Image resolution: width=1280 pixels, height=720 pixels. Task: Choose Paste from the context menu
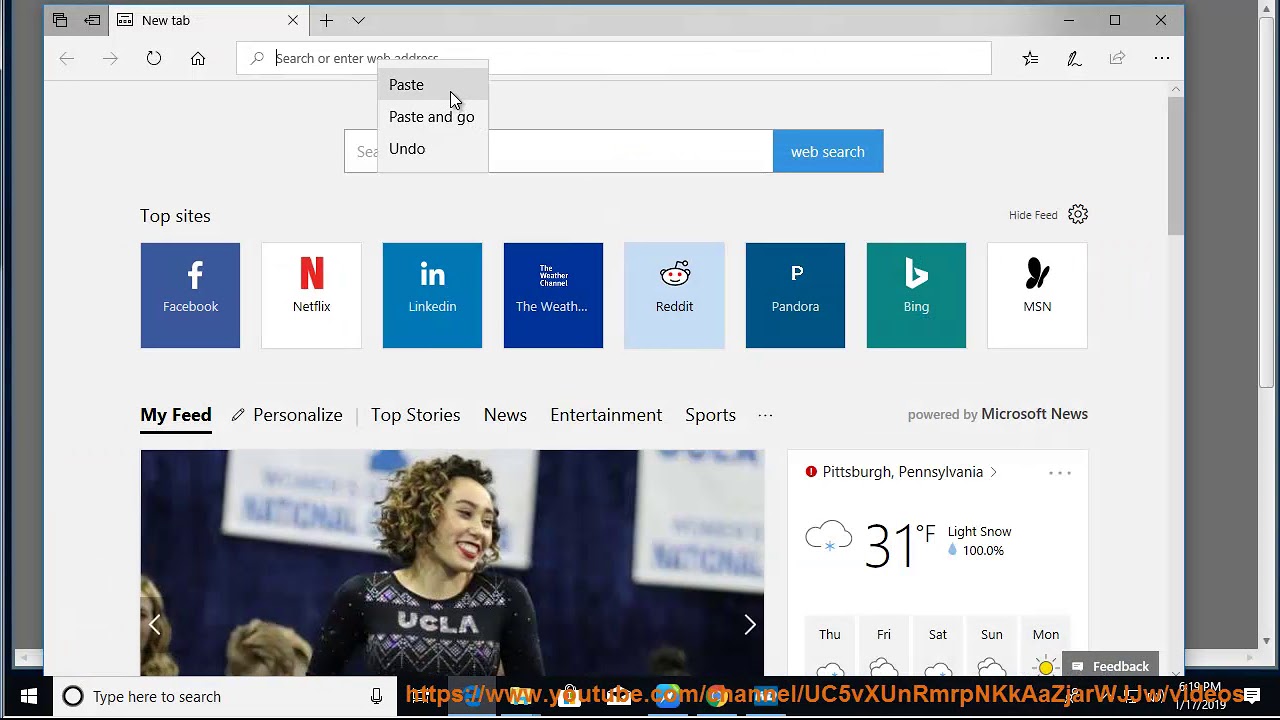[433, 85]
